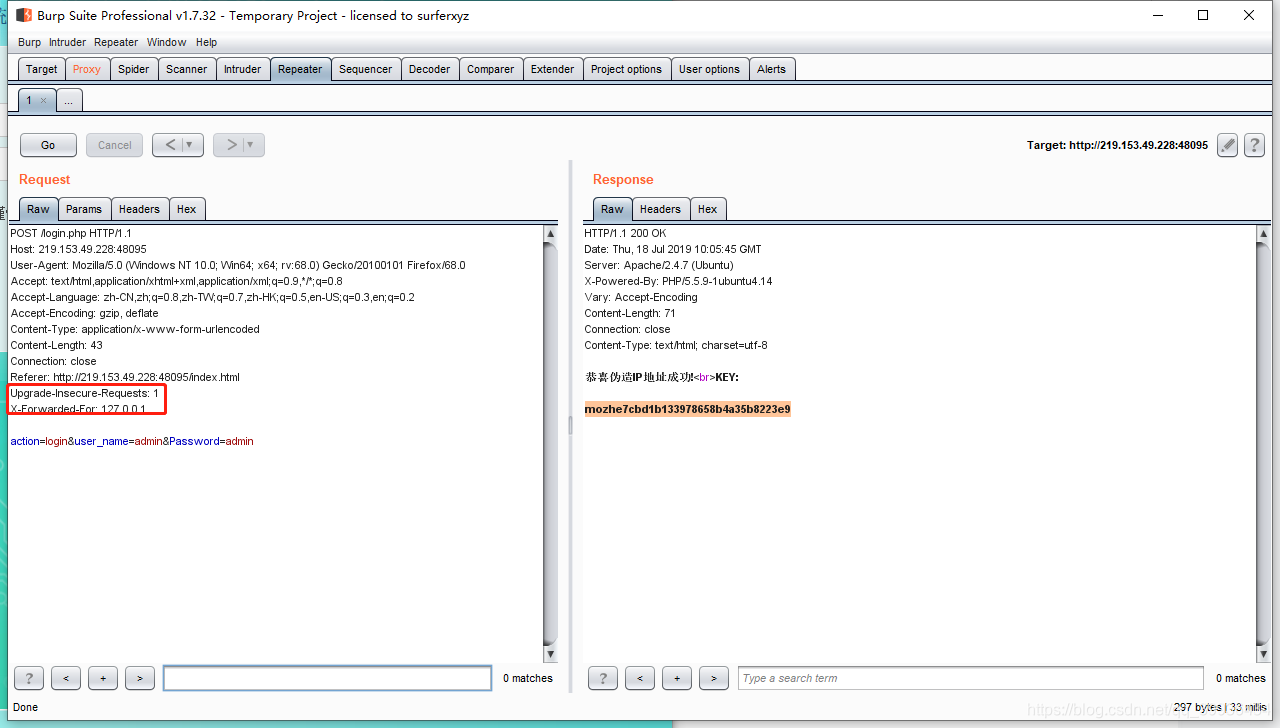Click the Target URL label

click(x=1117, y=145)
